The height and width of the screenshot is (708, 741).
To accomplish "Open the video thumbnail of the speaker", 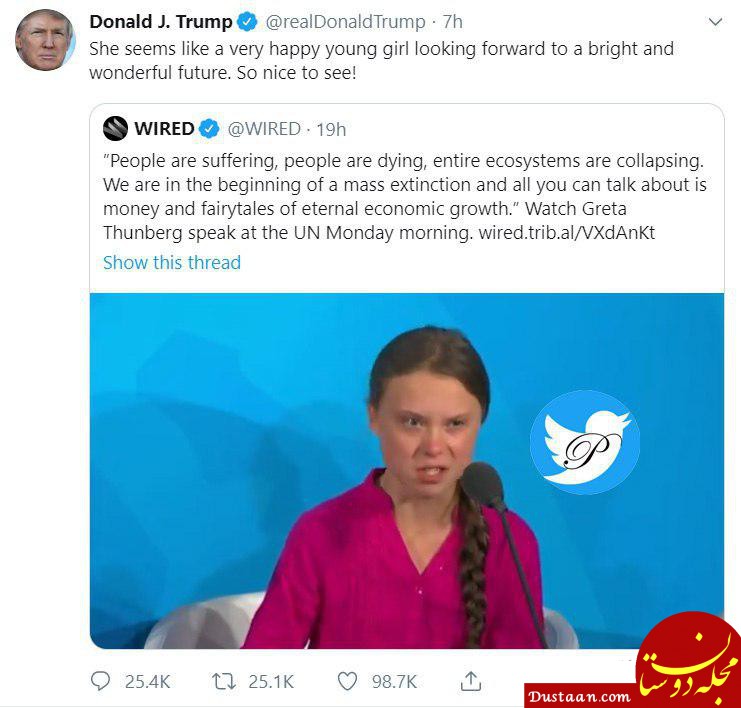I will [x=406, y=471].
